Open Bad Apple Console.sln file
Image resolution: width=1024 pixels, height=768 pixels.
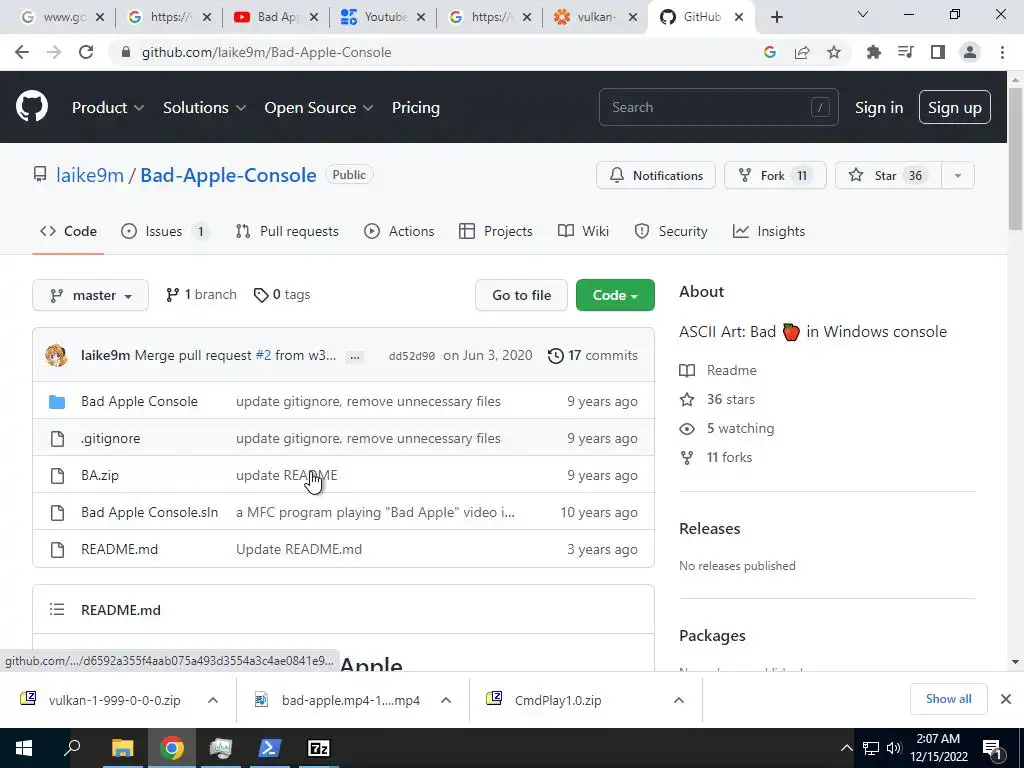coord(150,513)
